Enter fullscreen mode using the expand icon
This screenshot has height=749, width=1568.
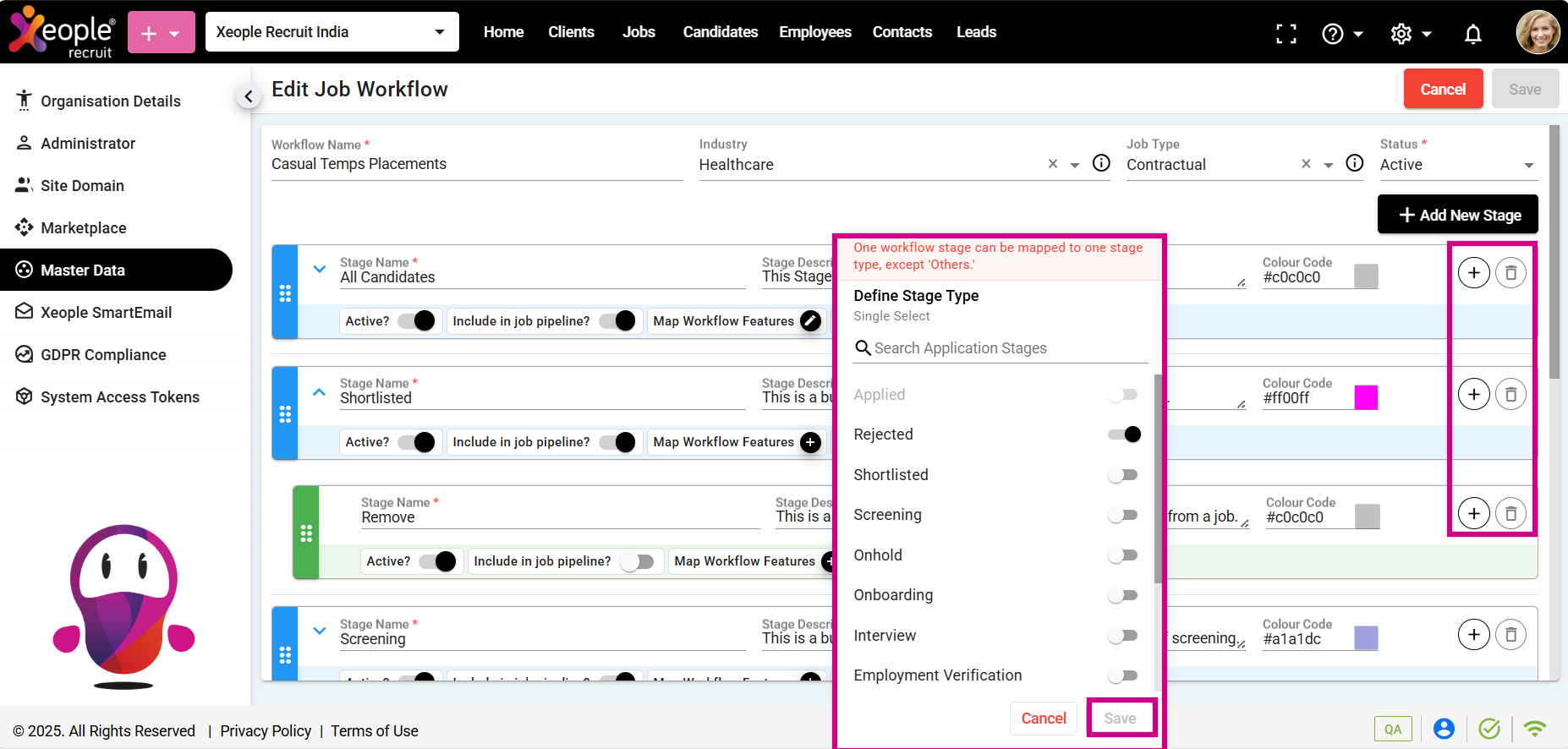(1286, 34)
